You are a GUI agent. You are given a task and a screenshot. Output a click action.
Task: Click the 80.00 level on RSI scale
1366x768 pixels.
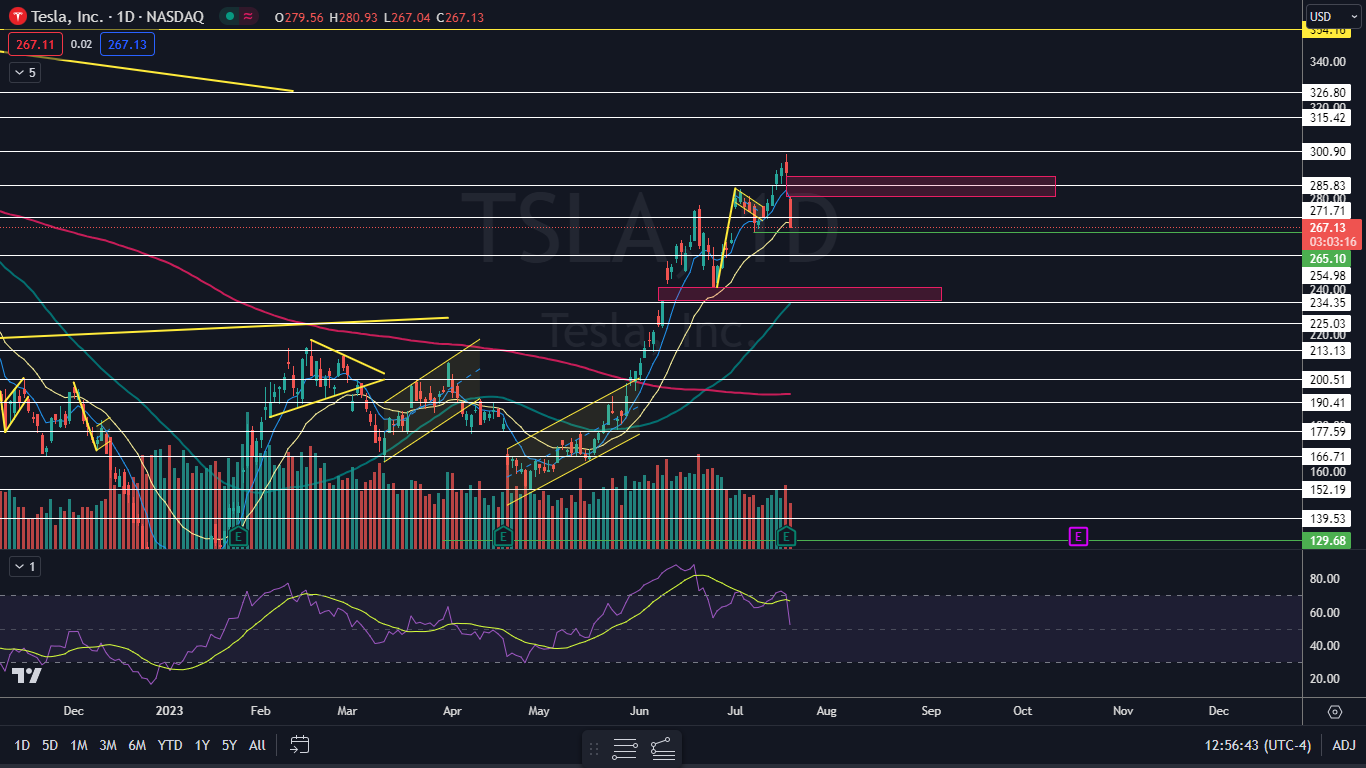[1325, 579]
